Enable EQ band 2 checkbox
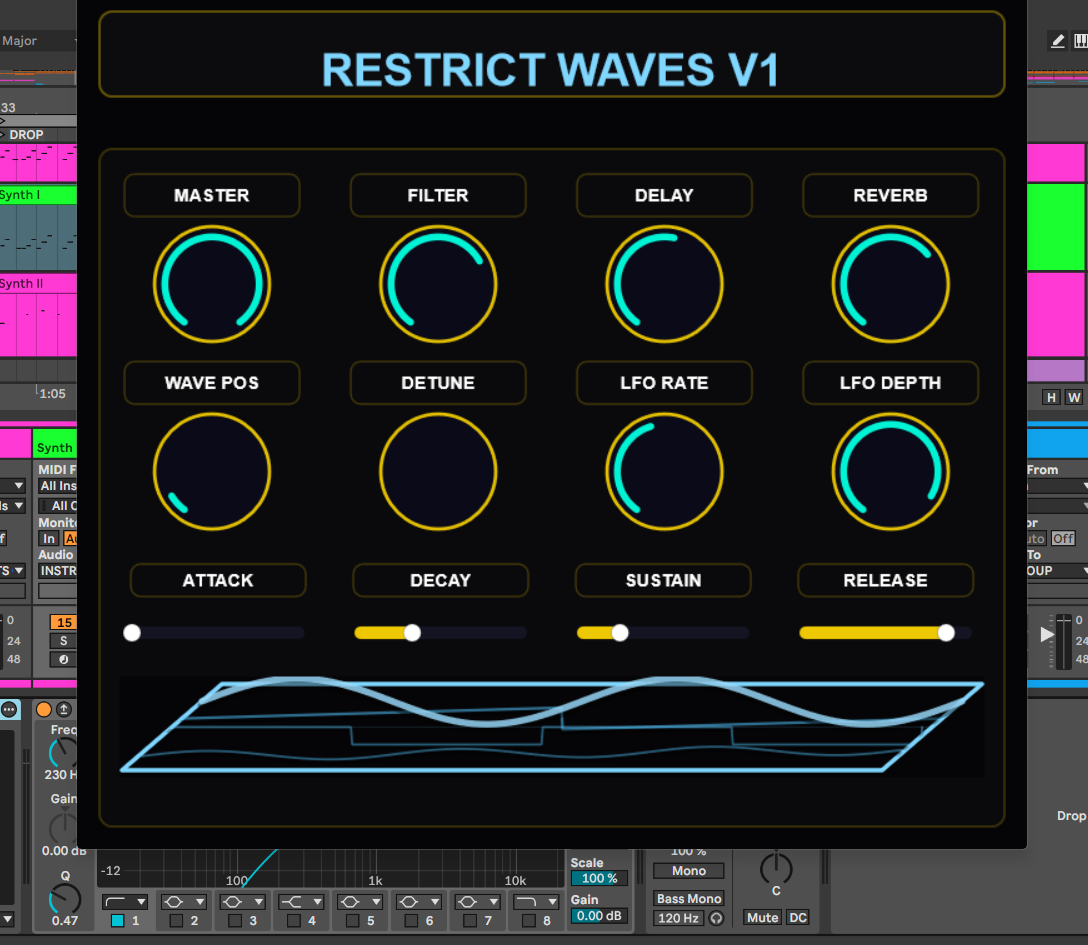The width and height of the screenshot is (1088, 945). tap(176, 921)
